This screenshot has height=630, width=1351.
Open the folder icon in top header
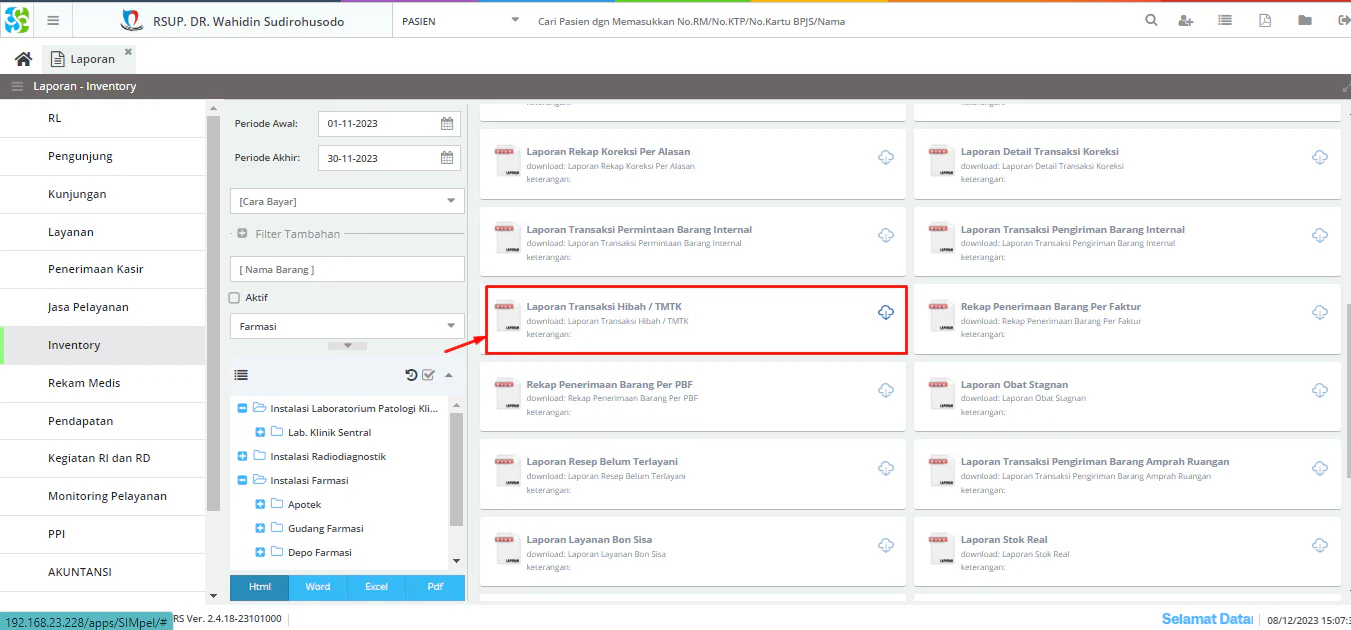coord(1305,20)
